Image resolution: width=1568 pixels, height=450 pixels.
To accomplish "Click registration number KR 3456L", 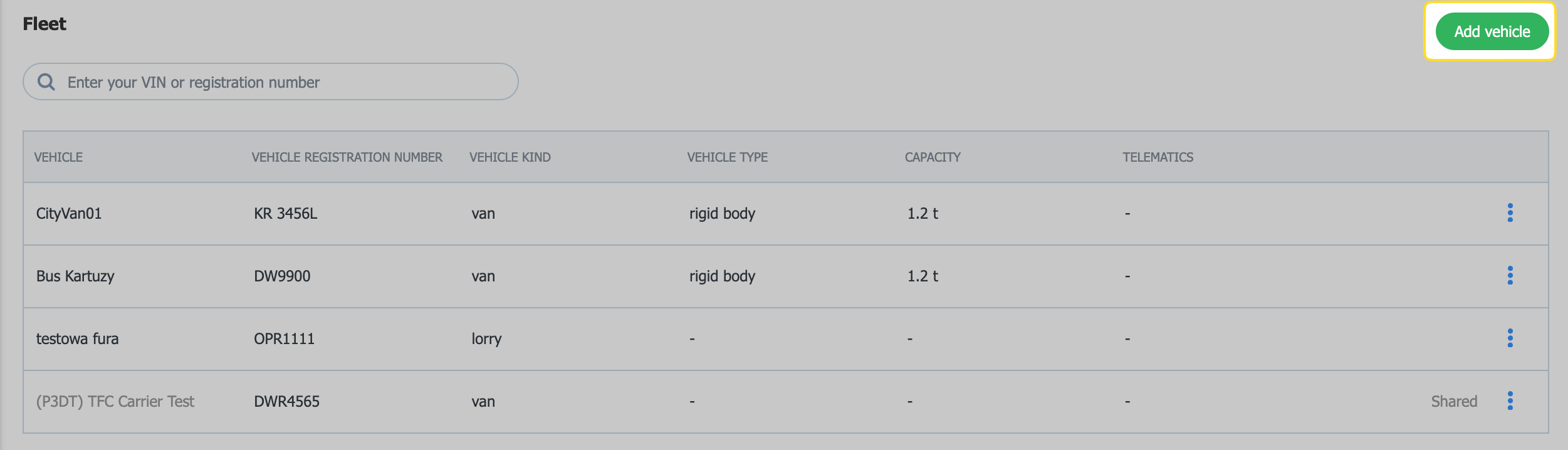I will click(285, 214).
